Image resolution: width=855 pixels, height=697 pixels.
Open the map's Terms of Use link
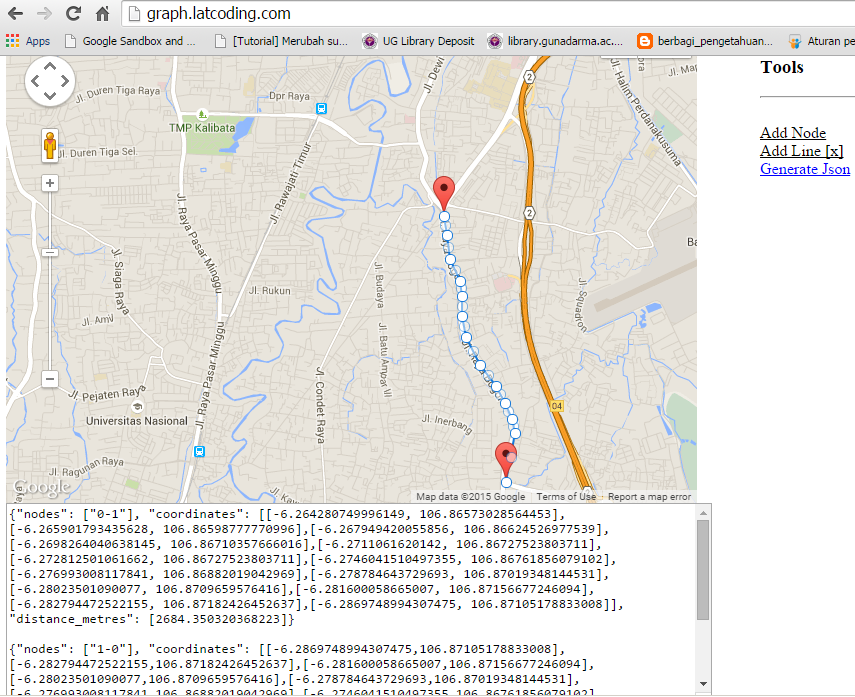[x=566, y=497]
